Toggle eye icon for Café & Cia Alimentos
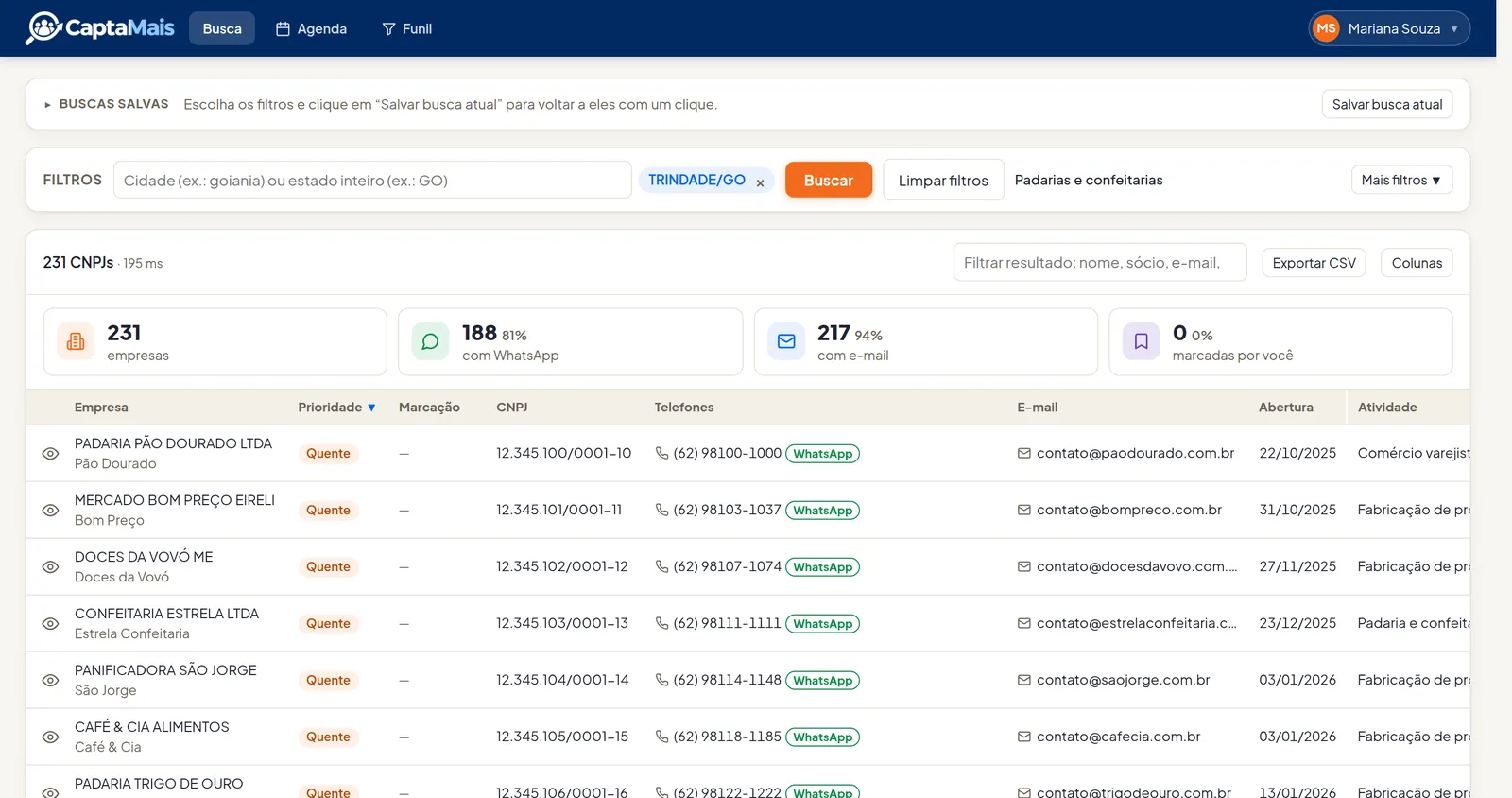 (51, 737)
